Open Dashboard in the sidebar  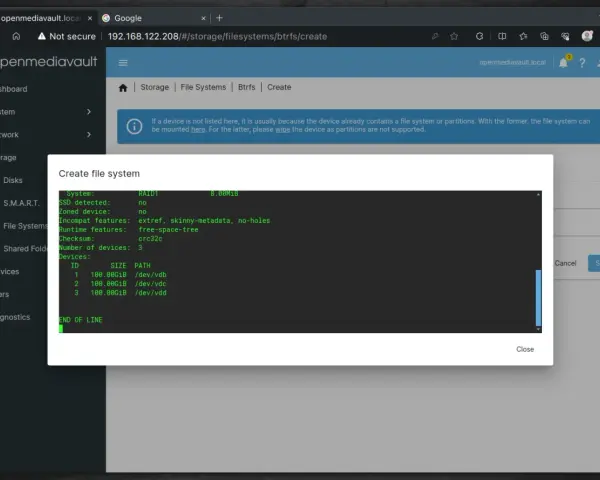[14, 89]
